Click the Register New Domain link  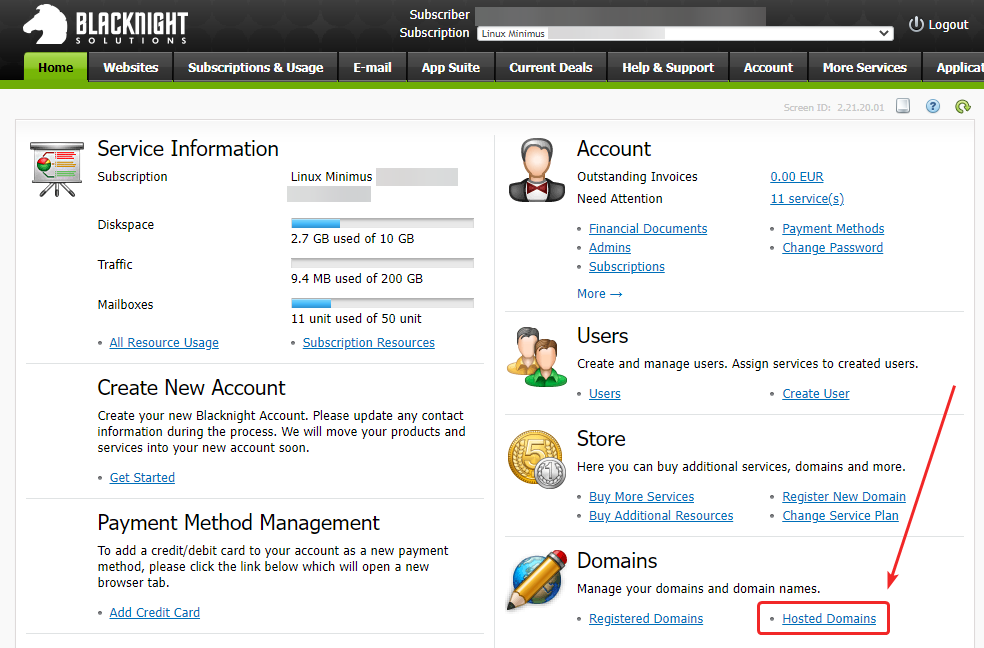coord(843,497)
